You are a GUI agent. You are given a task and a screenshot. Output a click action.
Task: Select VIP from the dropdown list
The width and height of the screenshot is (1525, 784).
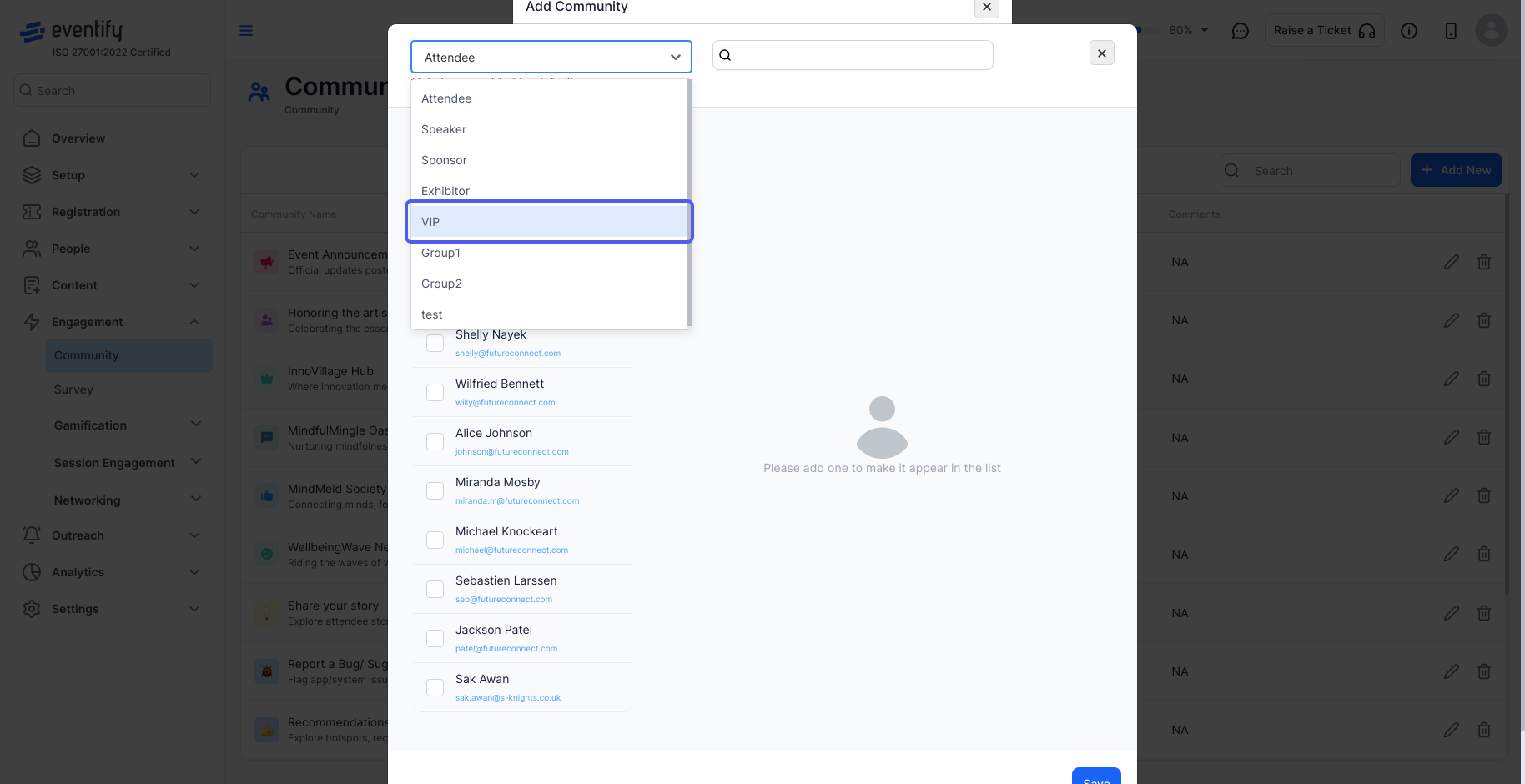(549, 222)
